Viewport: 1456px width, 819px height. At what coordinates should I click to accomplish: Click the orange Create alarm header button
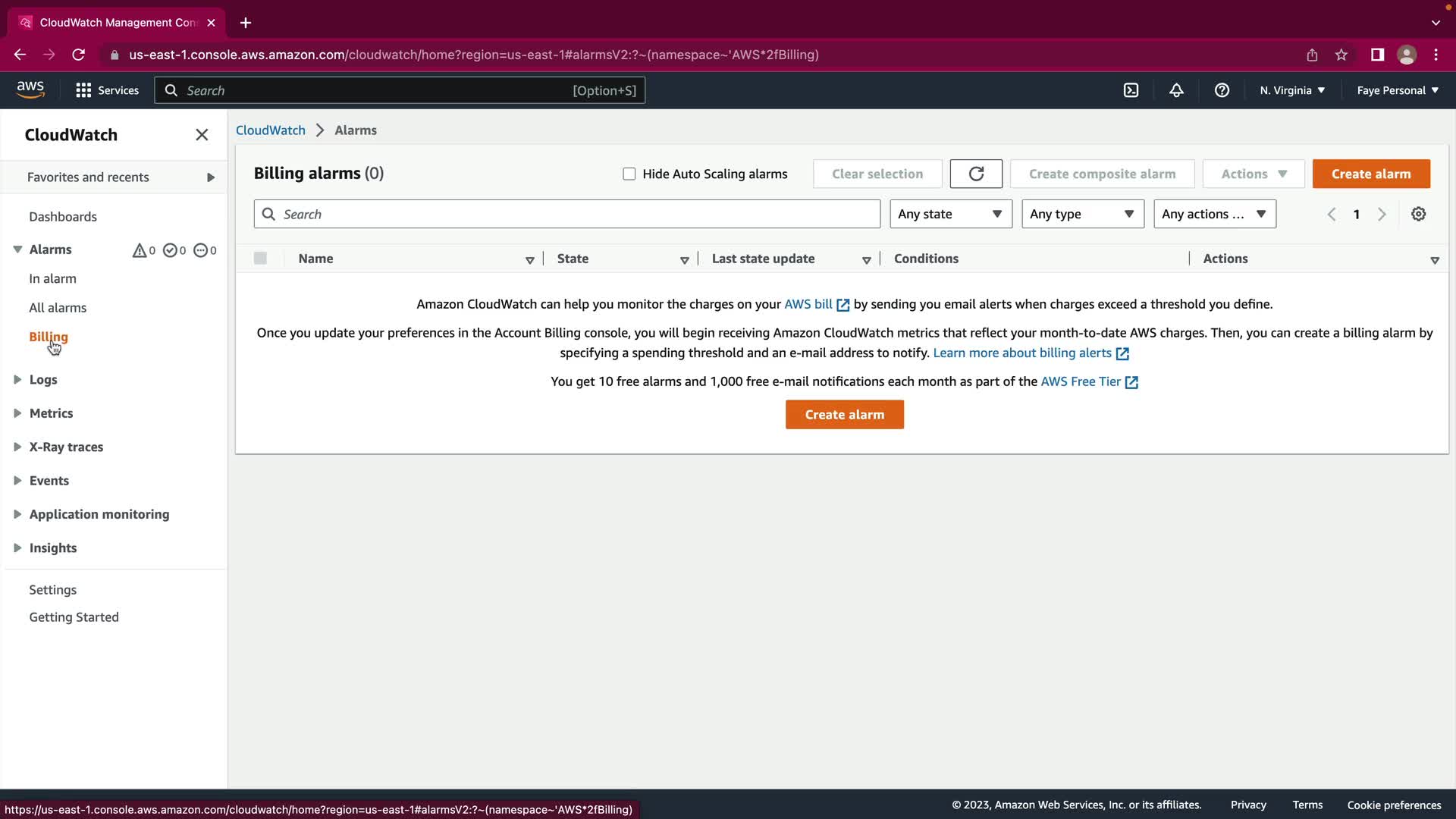pos(1370,174)
